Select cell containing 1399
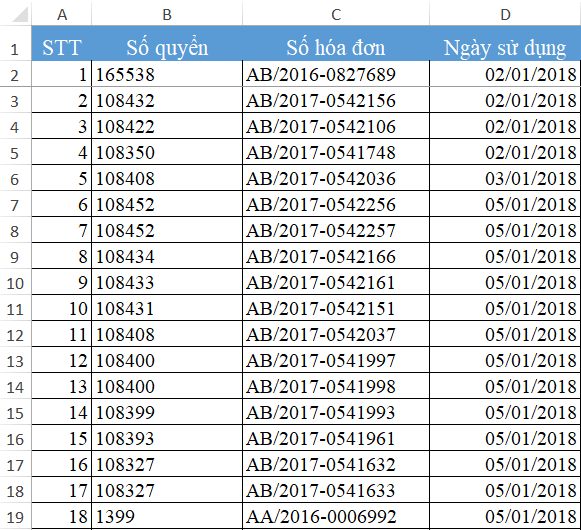This screenshot has width=581, height=530. 167,516
